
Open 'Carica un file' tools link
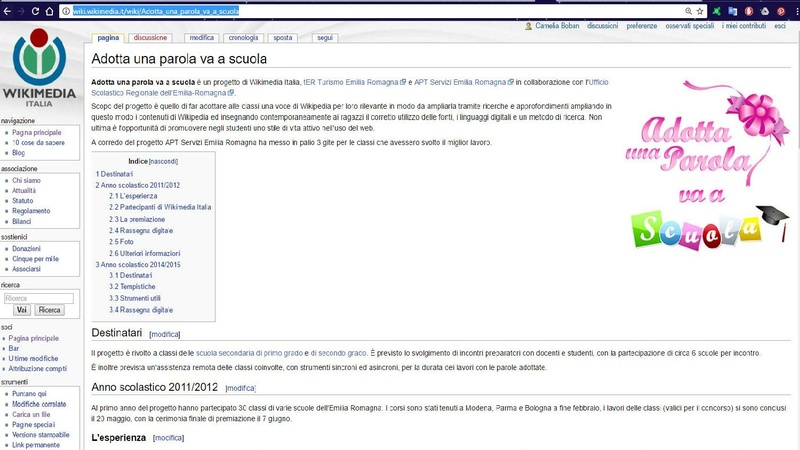pos(31,414)
